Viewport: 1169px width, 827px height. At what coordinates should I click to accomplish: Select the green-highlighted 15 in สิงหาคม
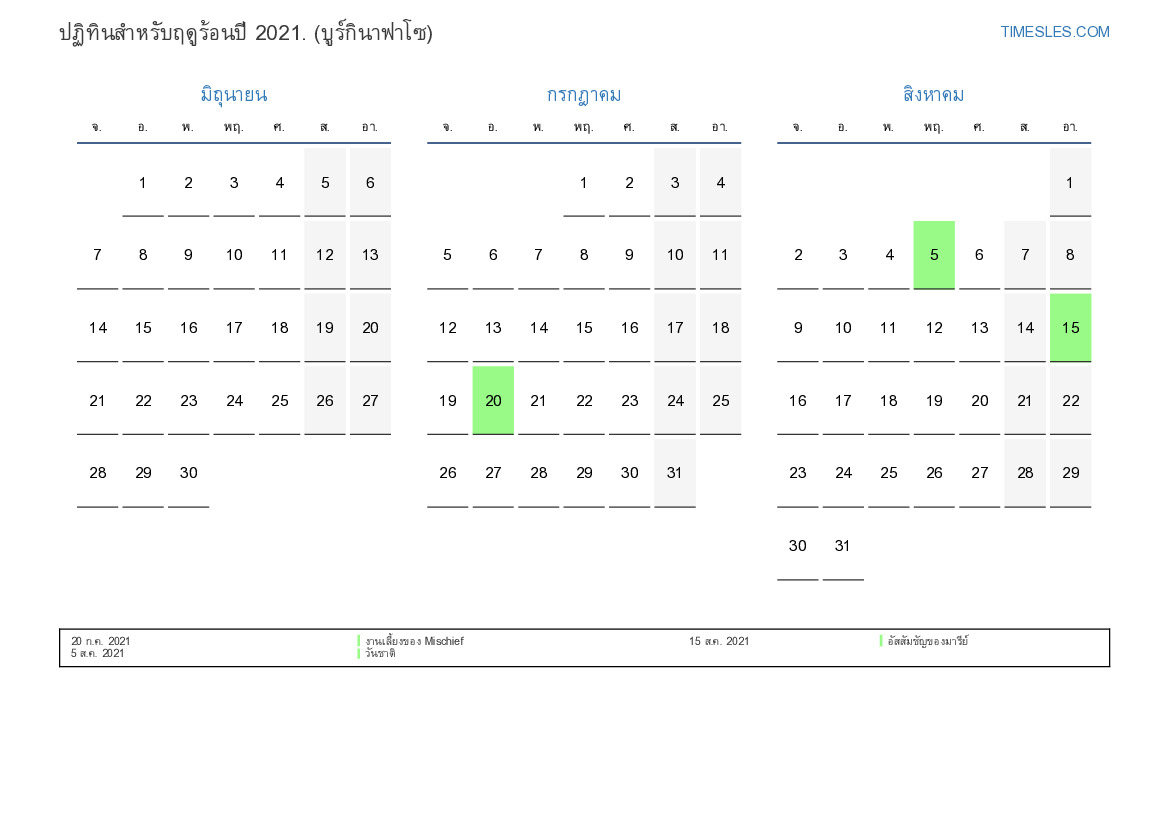[1070, 328]
